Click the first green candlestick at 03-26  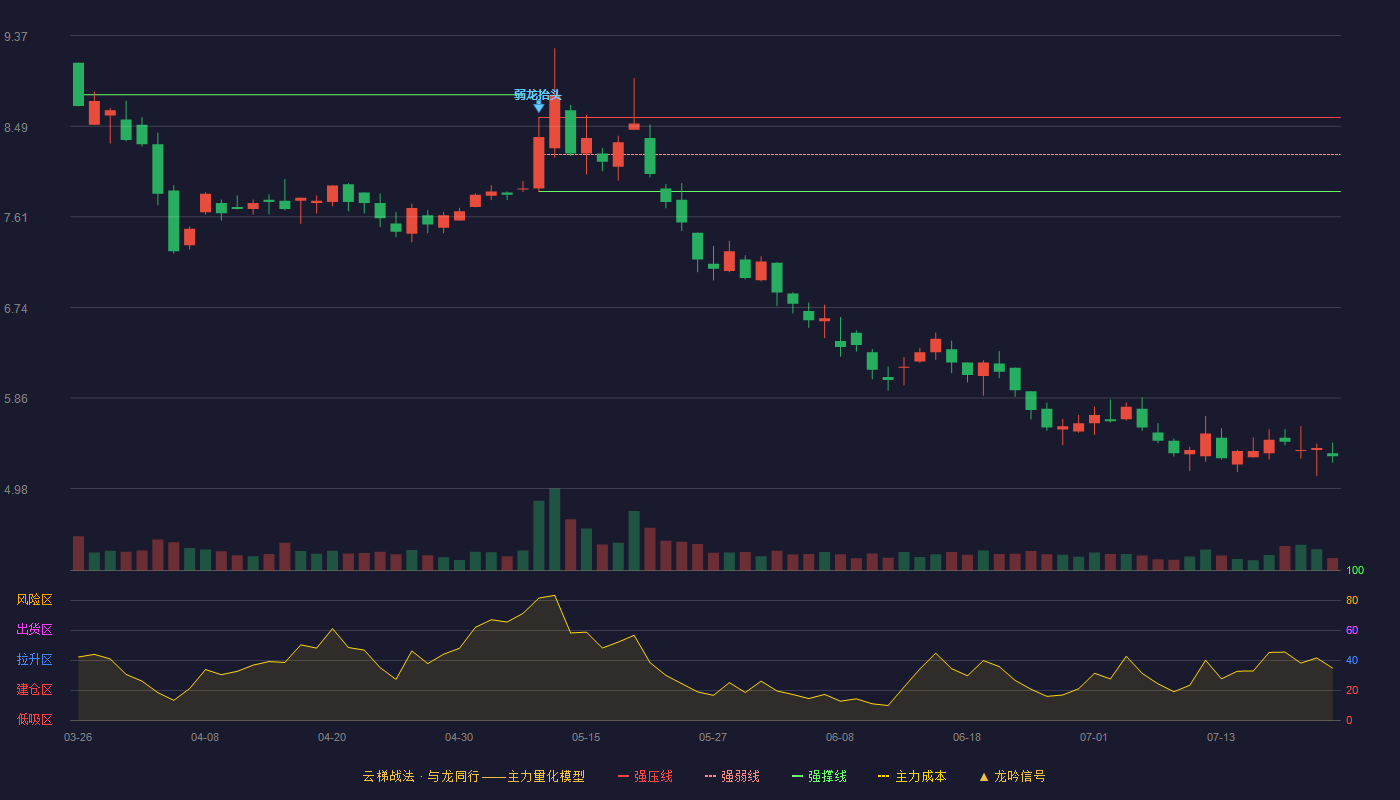point(78,84)
